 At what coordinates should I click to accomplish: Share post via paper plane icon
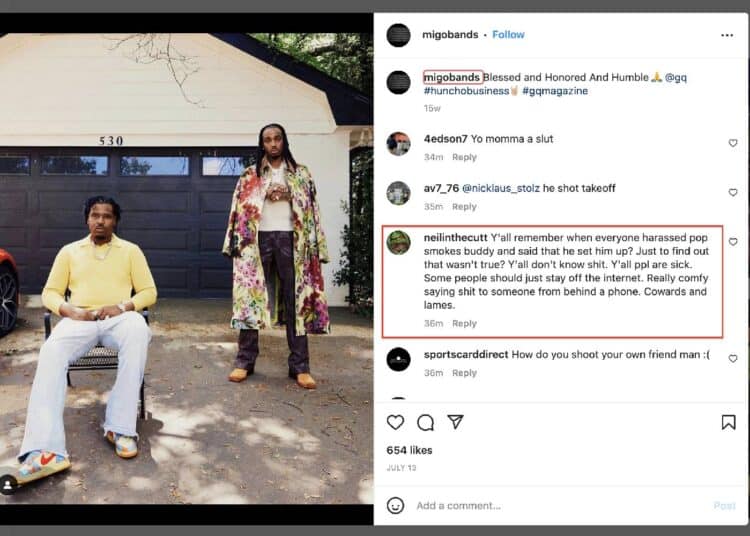(455, 422)
